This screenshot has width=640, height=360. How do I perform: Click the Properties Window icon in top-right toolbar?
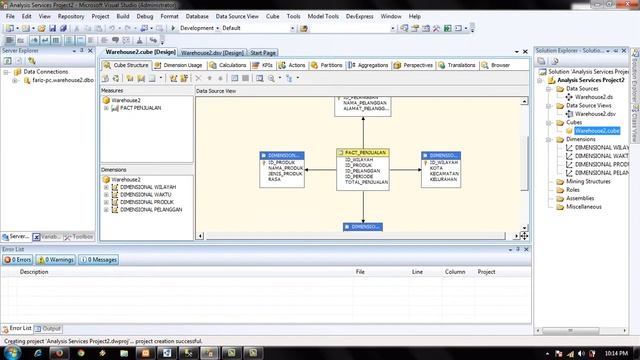[415, 28]
